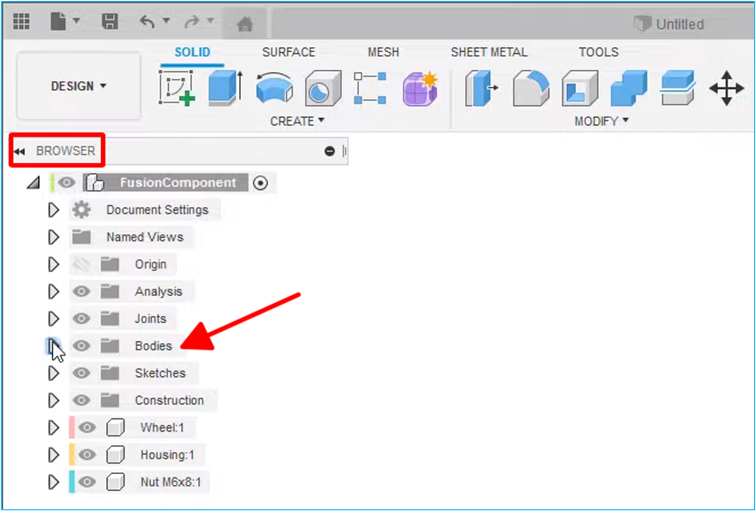Hide the Housing:1 component
Image resolution: width=756 pixels, height=511 pixels.
click(87, 455)
